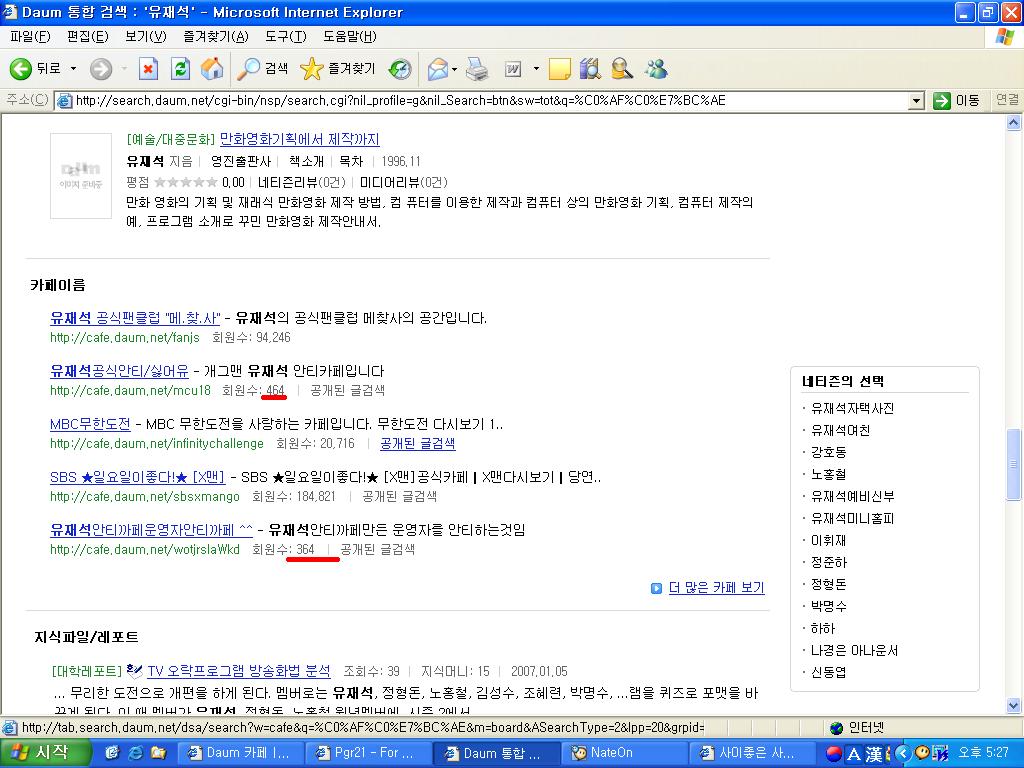Viewport: 1024px width, 768px height.
Task: Select 유재석여친 in 네티즌의 선택
Action: [x=840, y=430]
